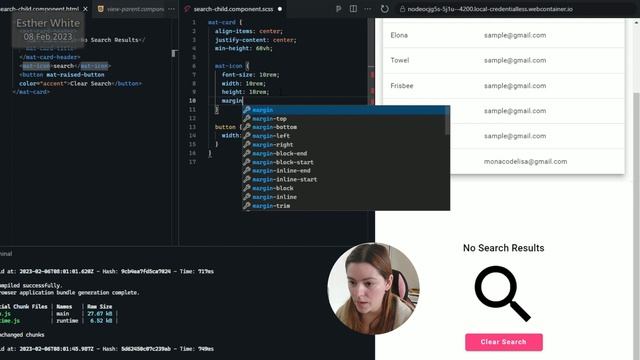This screenshot has width=640, height=360.
Task: Focus the preview URL address field
Action: coord(490,9)
